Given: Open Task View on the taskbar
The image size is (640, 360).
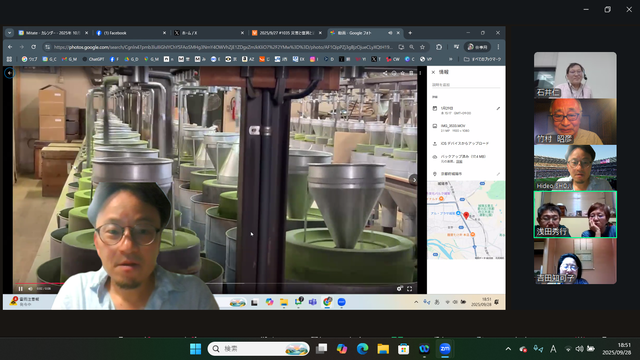Looking at the screenshot, I should 322,349.
